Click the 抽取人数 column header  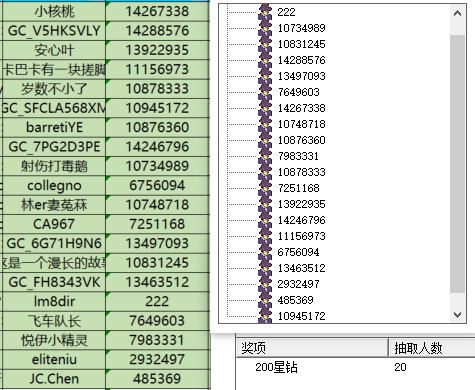(432, 348)
